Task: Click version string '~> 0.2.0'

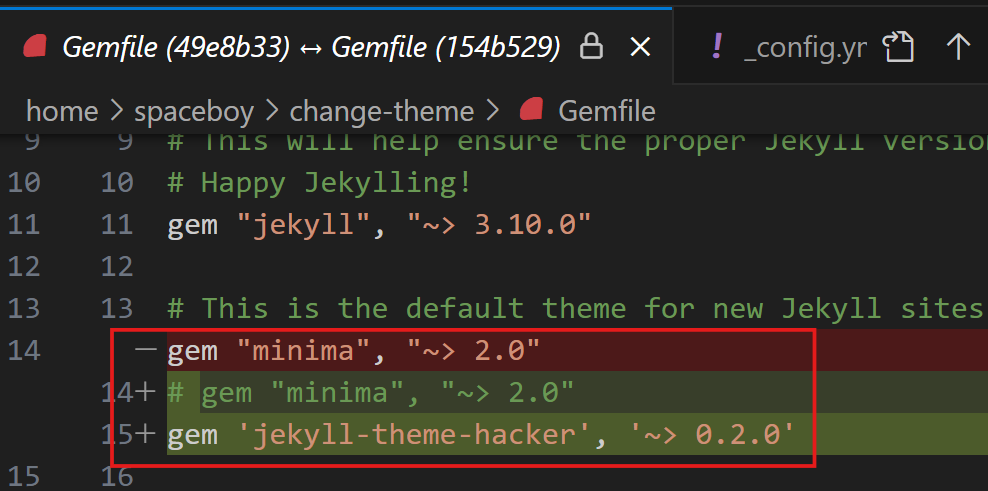Action: coord(711,435)
